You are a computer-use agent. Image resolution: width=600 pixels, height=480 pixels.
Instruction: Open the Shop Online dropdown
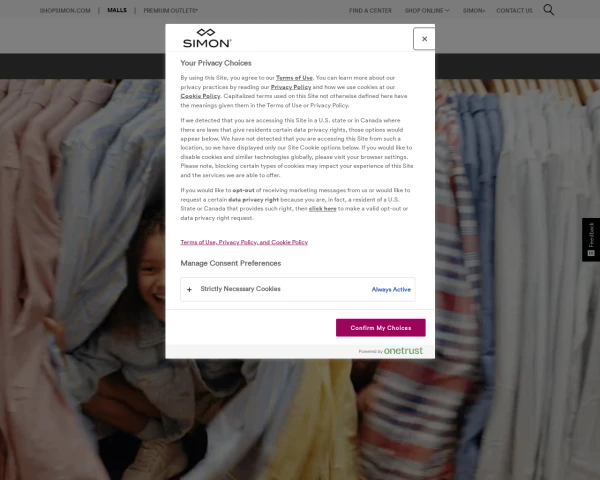pyautogui.click(x=426, y=10)
